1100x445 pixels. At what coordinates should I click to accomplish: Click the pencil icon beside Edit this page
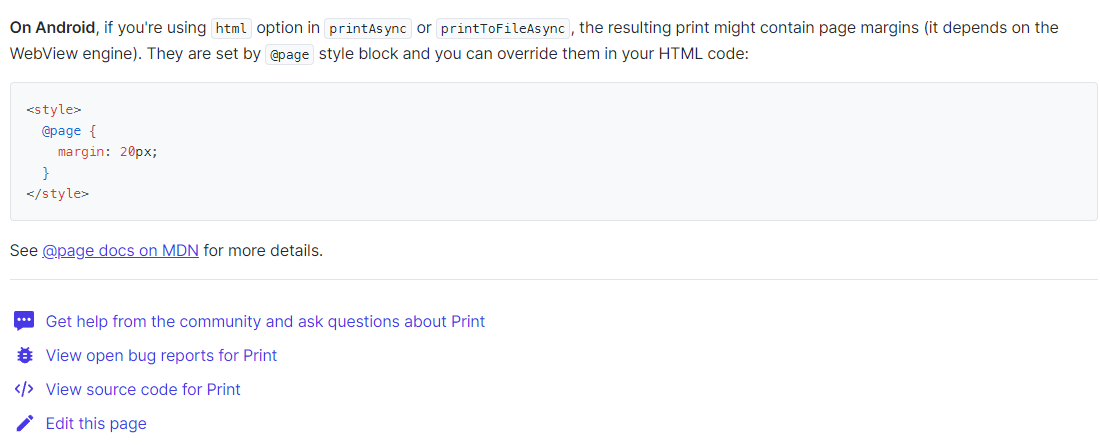pyautogui.click(x=25, y=423)
